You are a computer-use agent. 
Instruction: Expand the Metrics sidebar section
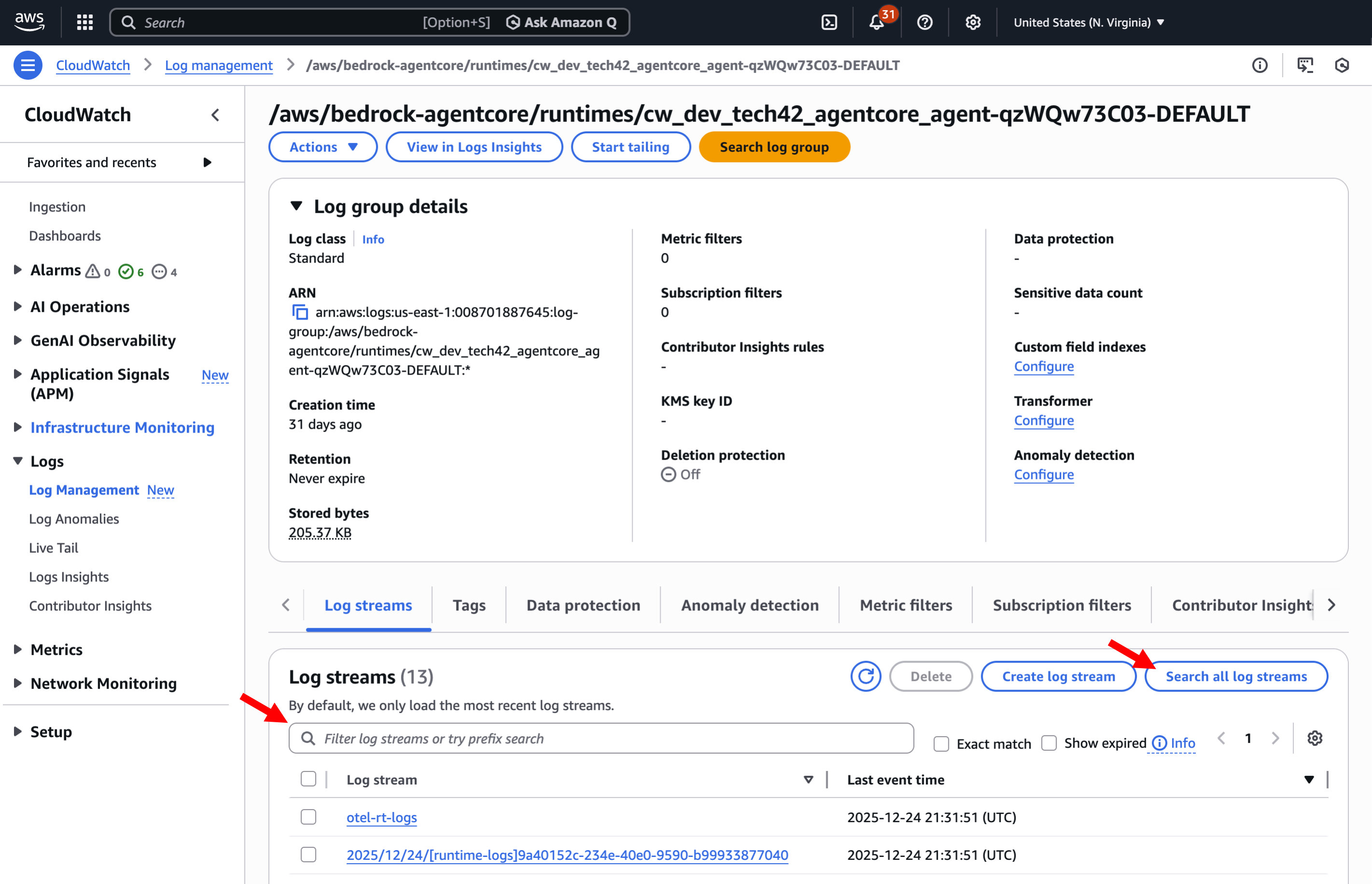tap(18, 649)
